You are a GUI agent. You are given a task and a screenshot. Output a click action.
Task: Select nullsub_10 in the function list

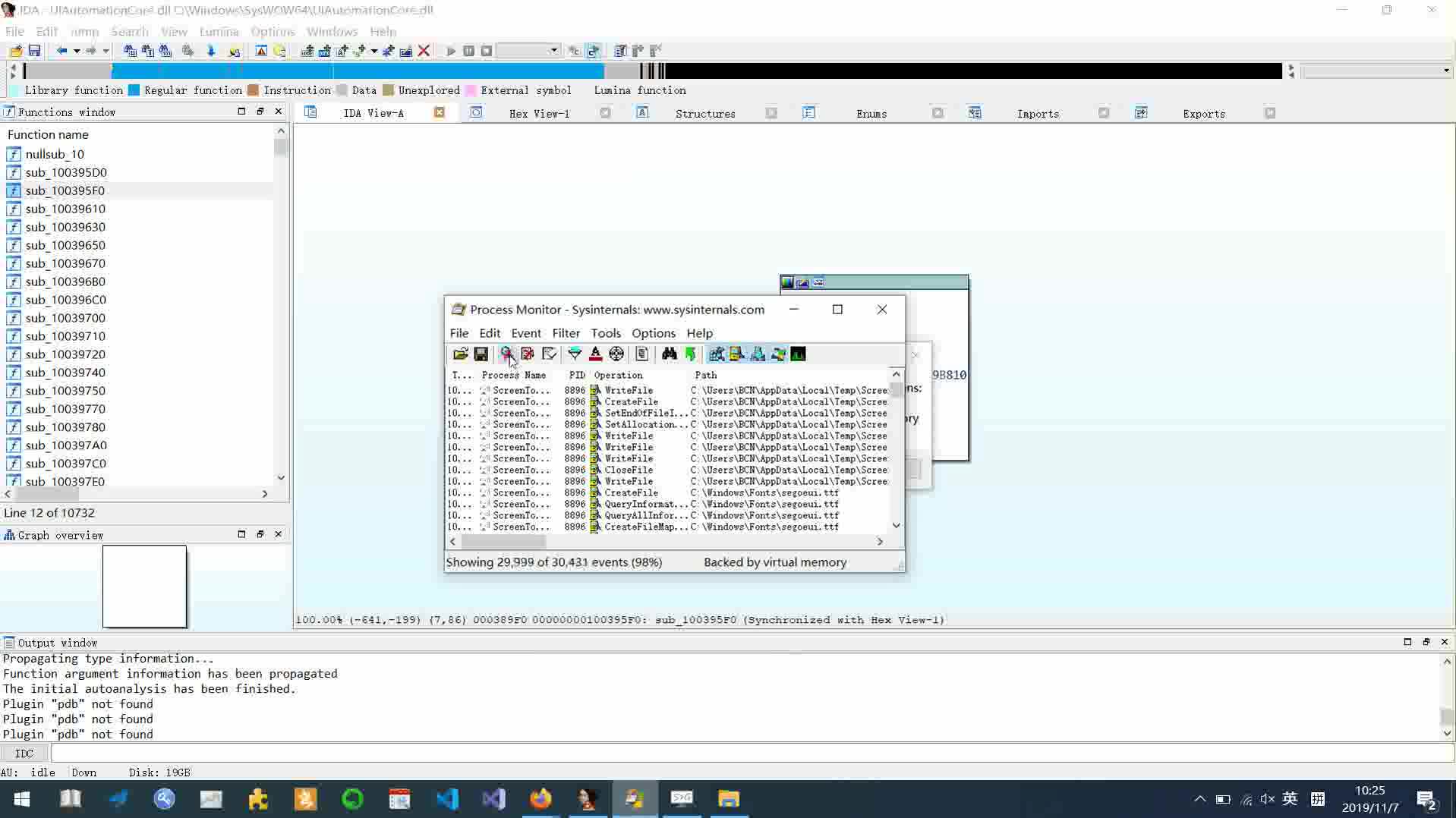click(140, 154)
